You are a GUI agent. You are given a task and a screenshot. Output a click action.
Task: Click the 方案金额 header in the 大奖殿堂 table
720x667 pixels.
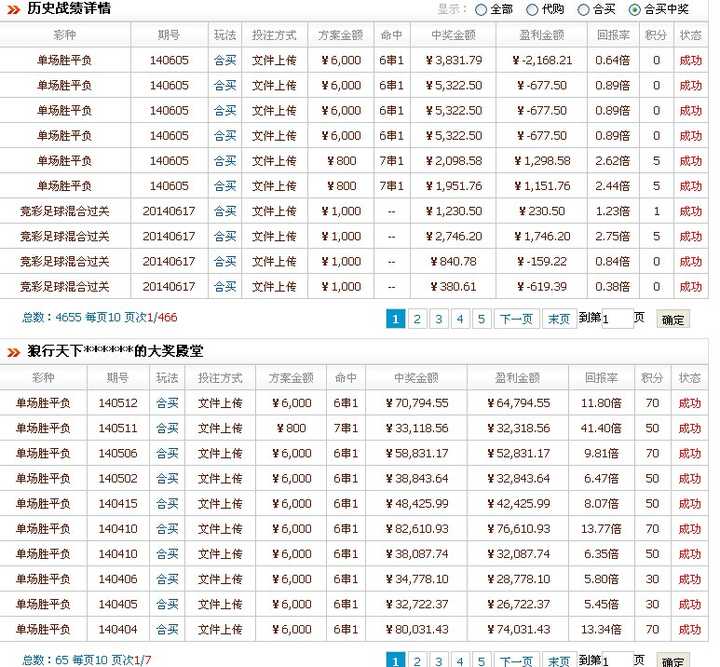pyautogui.click(x=291, y=378)
